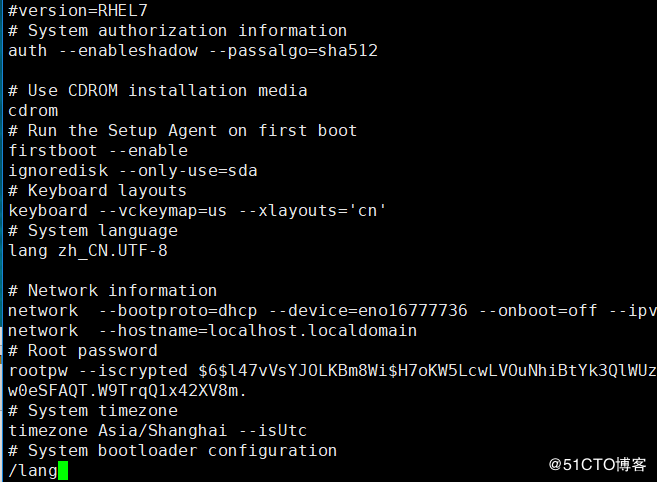Click the '--xlayouts='cn'' option

tap(312, 210)
